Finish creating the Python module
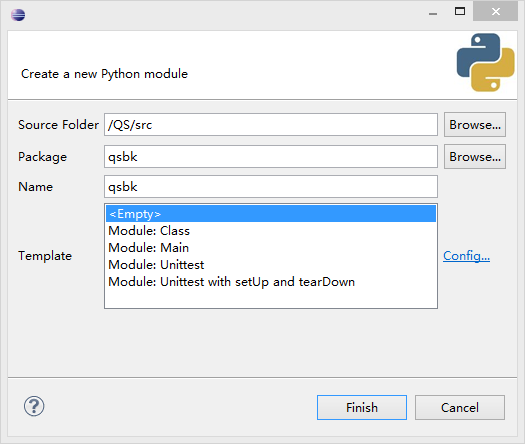The image size is (525, 444). pyautogui.click(x=362, y=408)
